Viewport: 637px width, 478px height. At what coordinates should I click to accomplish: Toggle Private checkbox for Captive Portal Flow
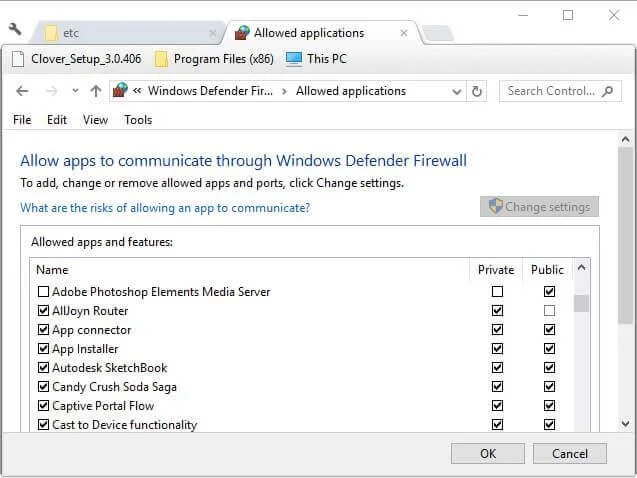(x=497, y=405)
